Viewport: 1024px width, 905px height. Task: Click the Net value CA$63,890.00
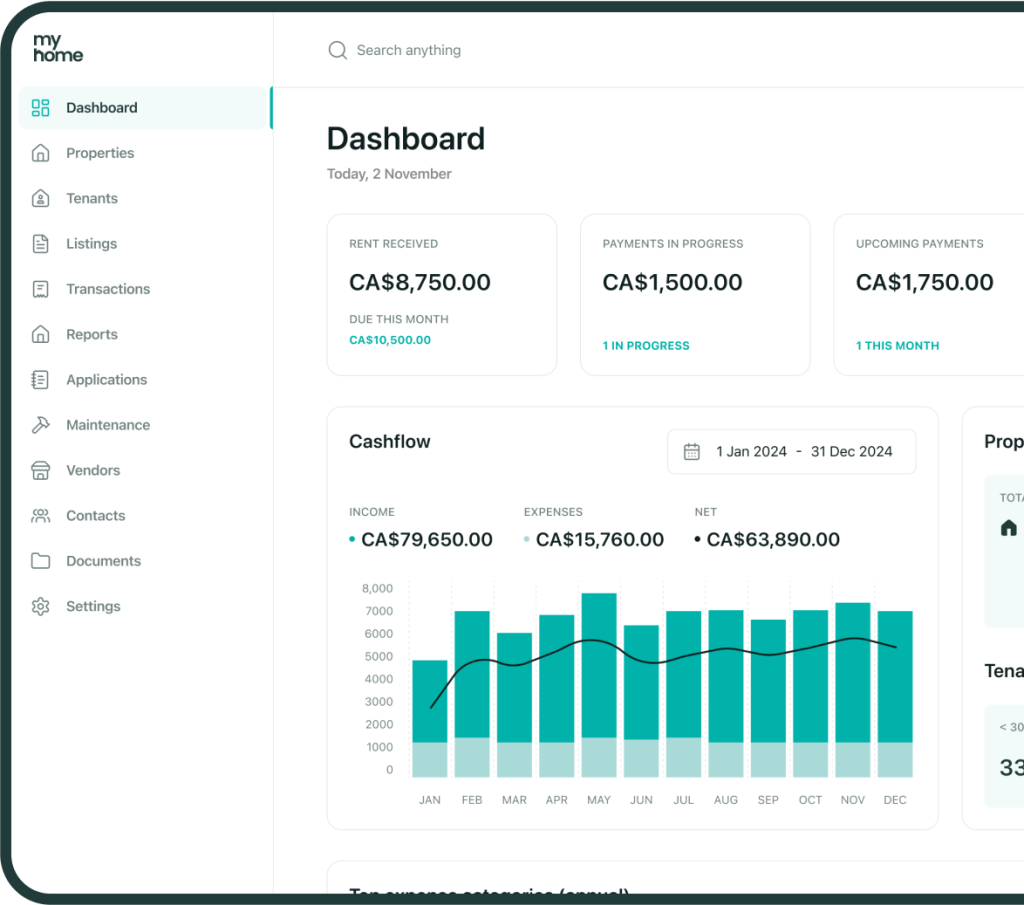773,540
